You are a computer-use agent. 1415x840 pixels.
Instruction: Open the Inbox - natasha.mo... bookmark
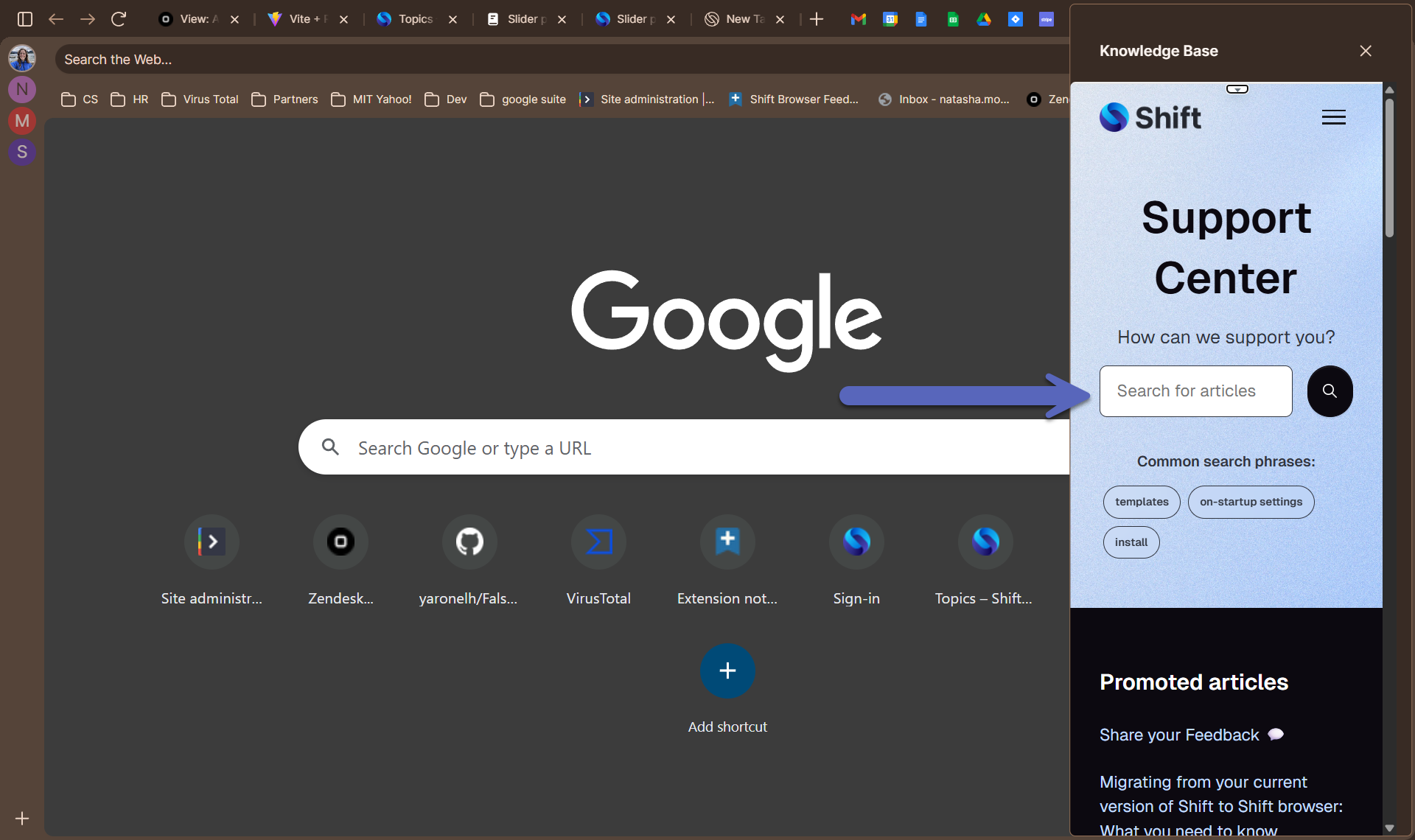click(944, 99)
